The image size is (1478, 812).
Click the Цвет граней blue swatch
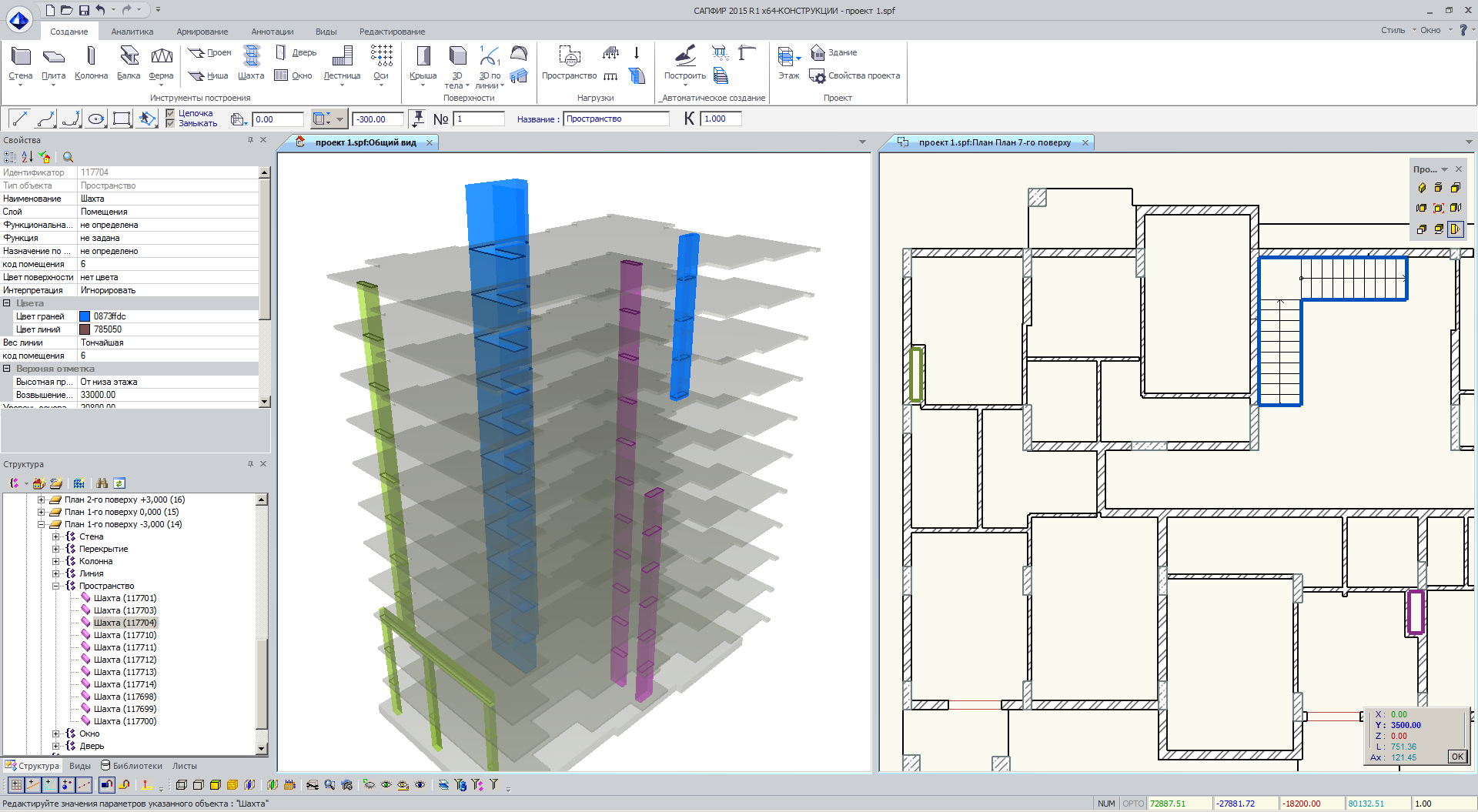click(x=85, y=316)
